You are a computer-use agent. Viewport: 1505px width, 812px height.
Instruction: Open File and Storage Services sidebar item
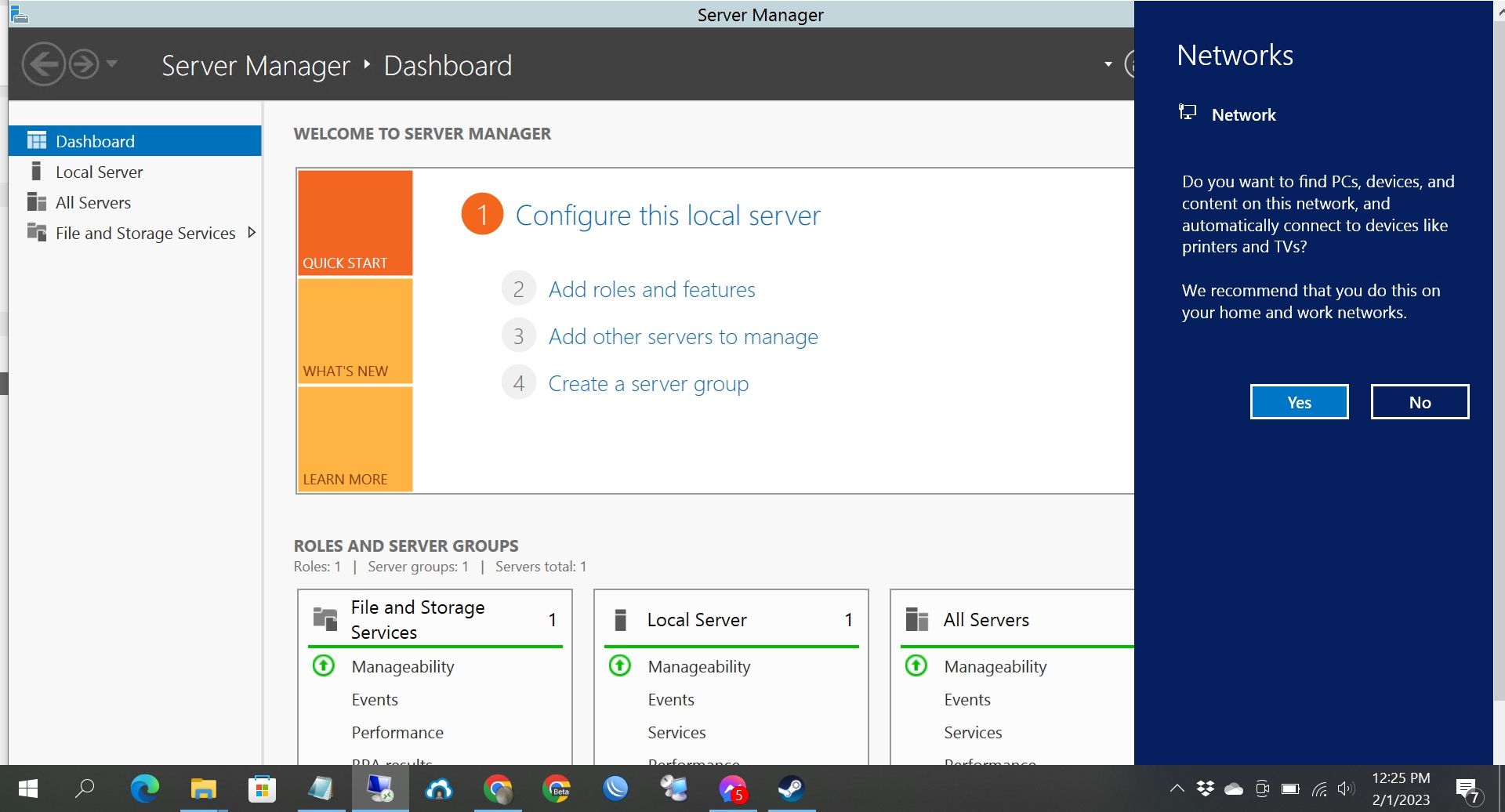click(x=135, y=233)
